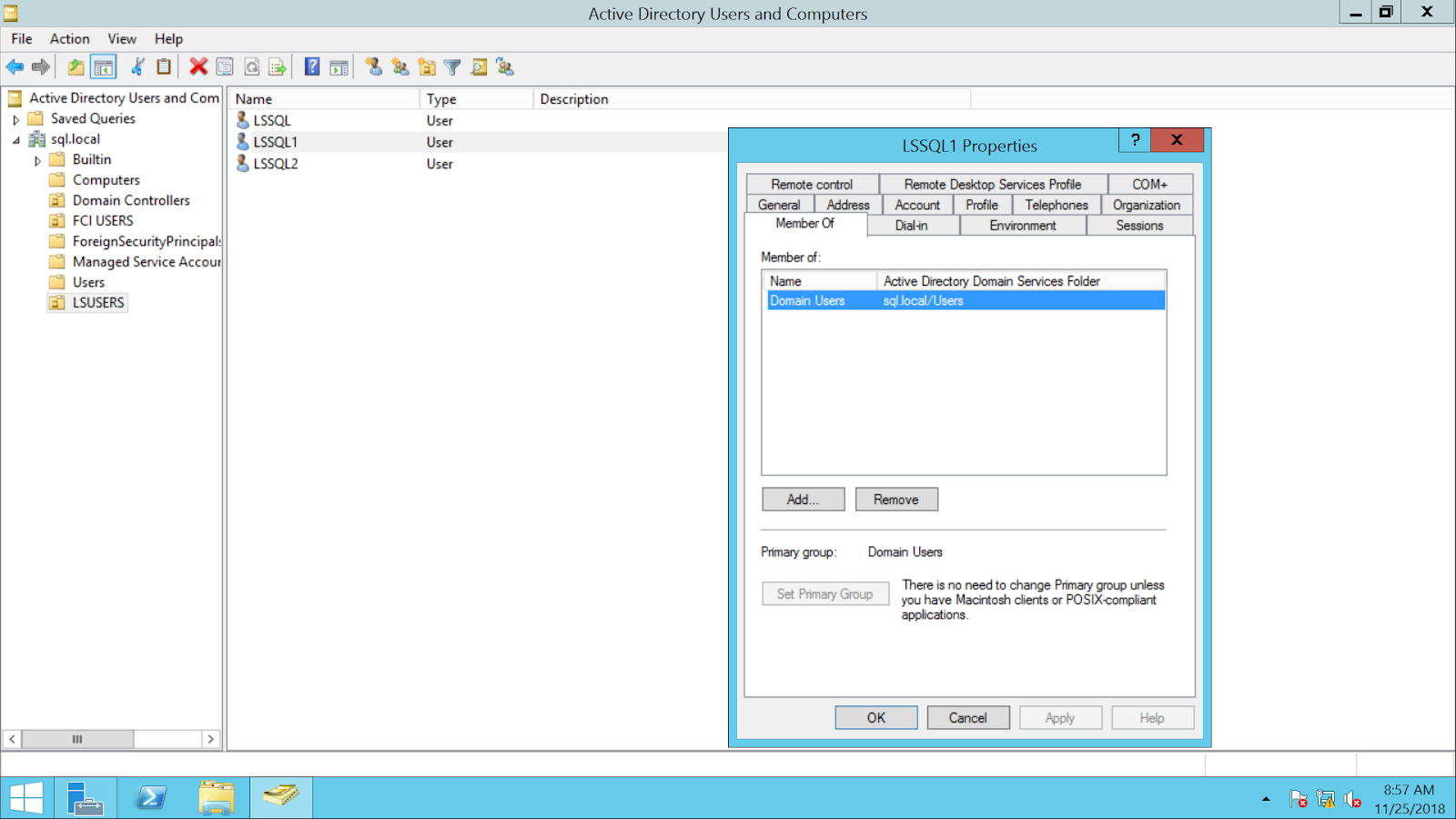Open properties with the properties toolbar icon
The width and height of the screenshot is (1456, 819).
click(224, 66)
